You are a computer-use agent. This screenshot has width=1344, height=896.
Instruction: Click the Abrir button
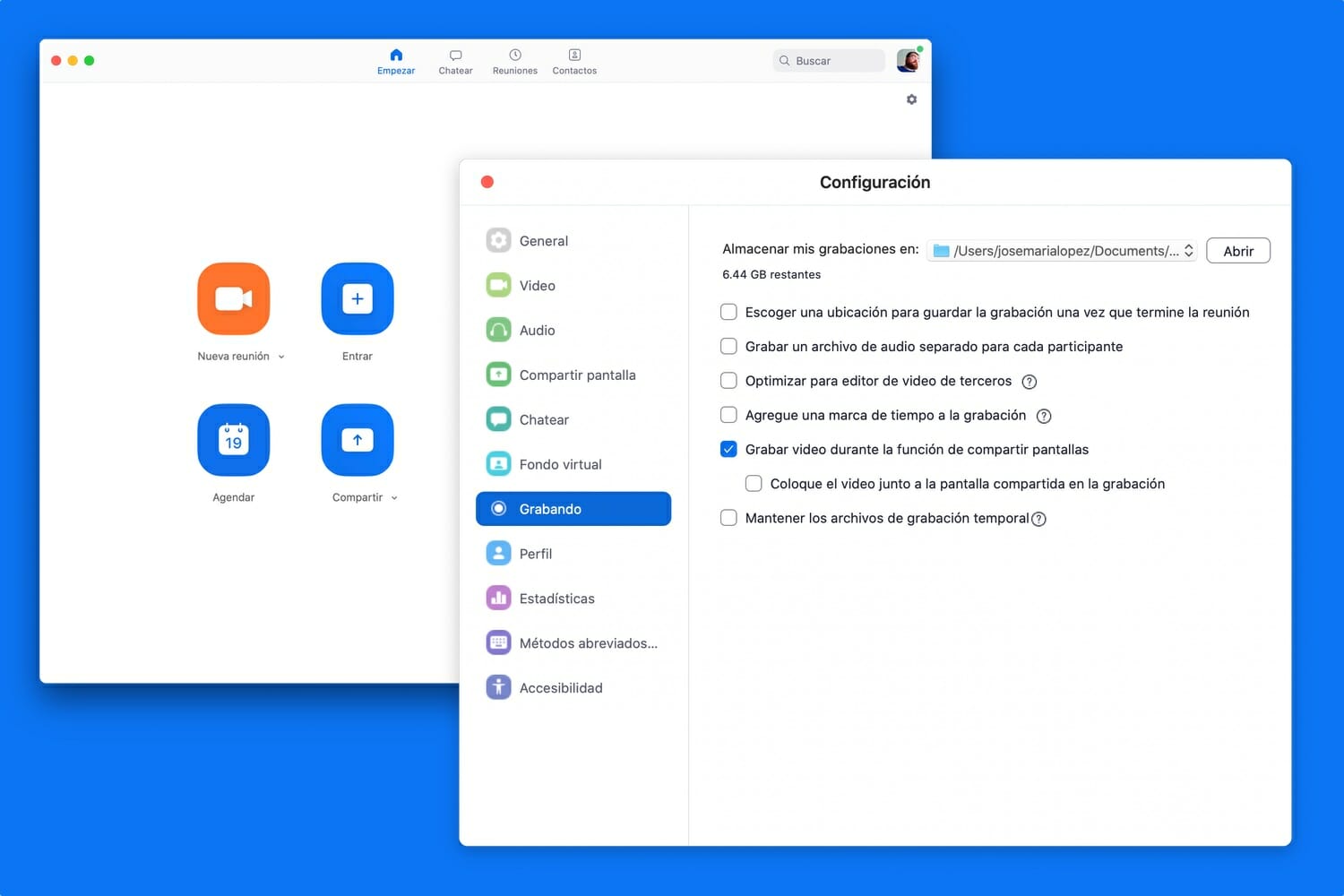(x=1237, y=251)
